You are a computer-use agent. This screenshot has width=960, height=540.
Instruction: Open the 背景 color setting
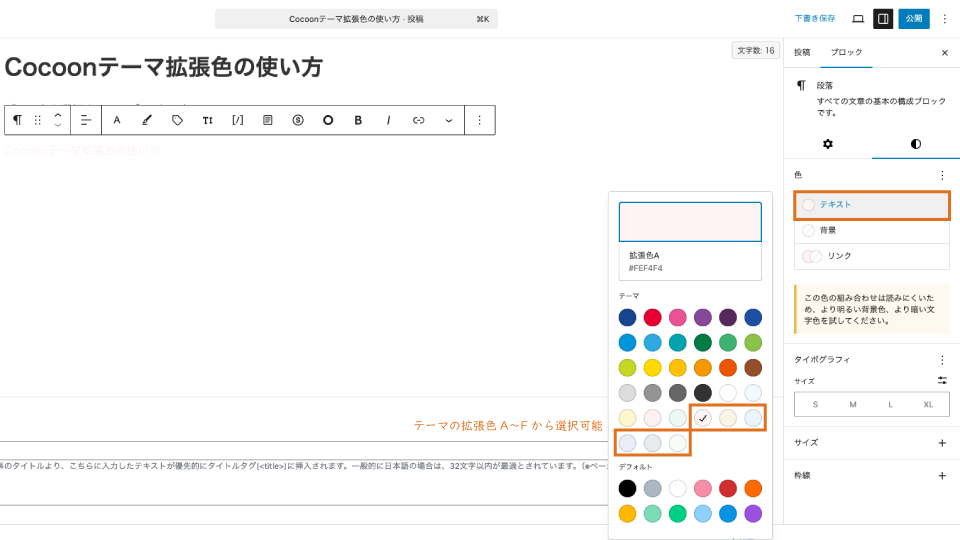[872, 231]
